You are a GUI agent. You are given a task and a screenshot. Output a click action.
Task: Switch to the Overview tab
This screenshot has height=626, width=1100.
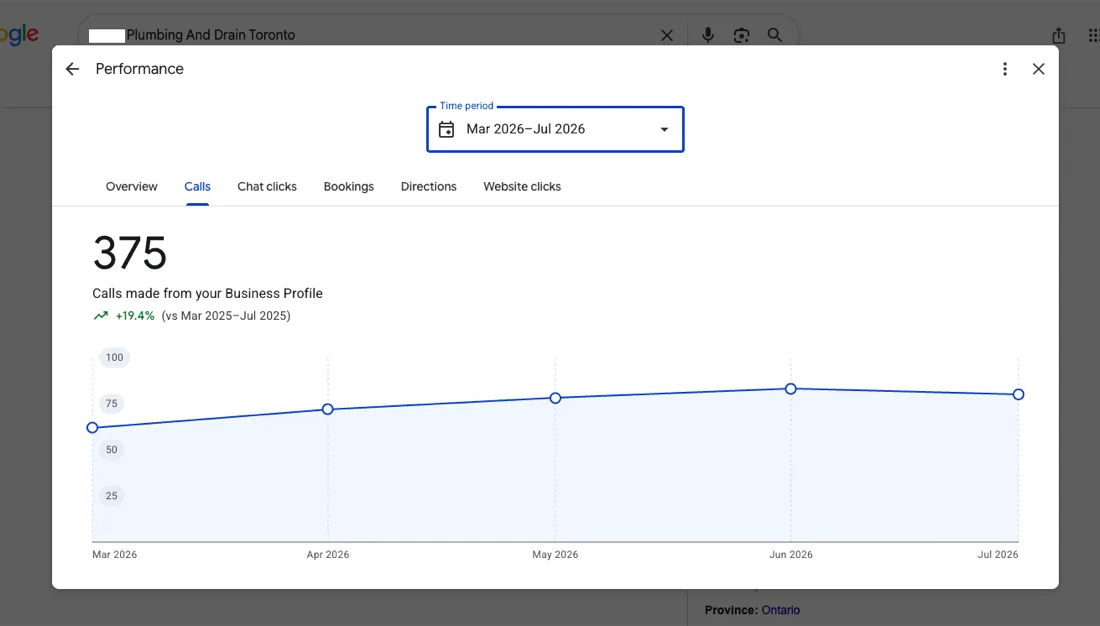point(131,187)
